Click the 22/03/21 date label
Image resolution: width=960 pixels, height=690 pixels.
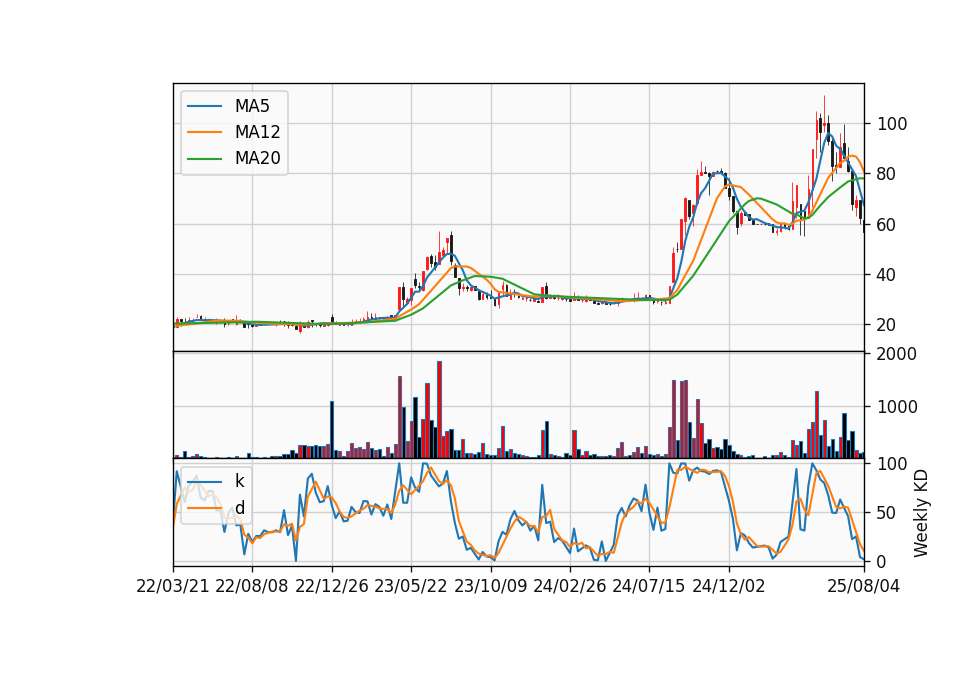(173, 586)
